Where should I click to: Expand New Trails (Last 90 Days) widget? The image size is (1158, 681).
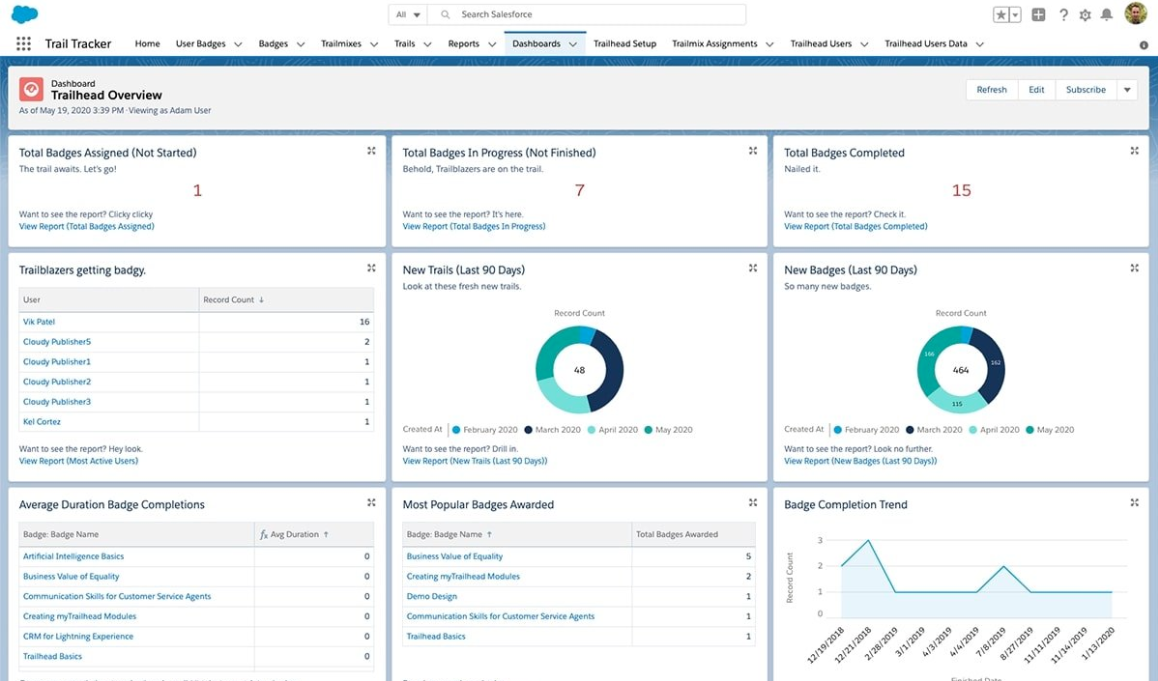coord(753,268)
